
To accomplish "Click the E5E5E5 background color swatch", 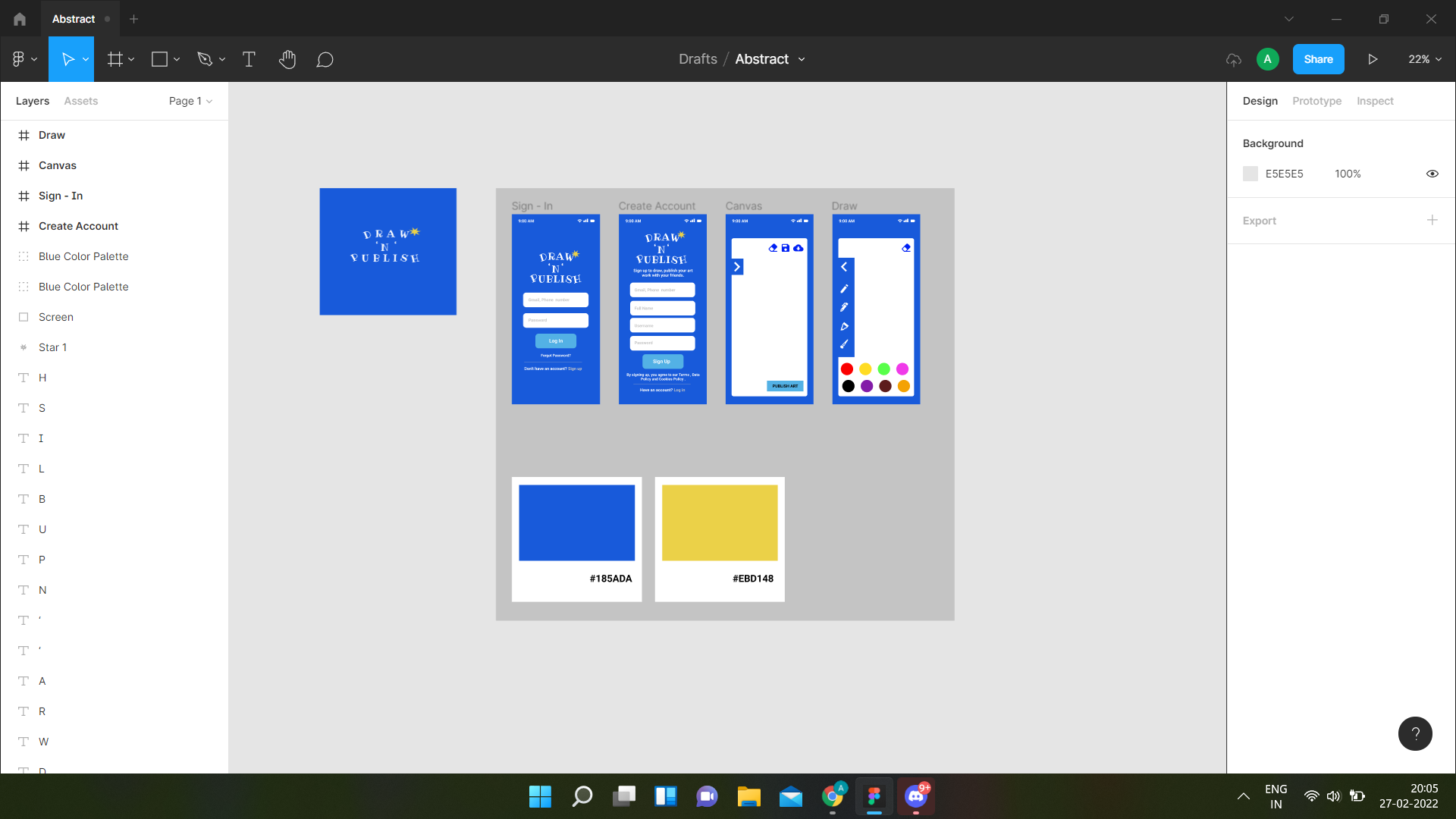I will click(x=1250, y=174).
